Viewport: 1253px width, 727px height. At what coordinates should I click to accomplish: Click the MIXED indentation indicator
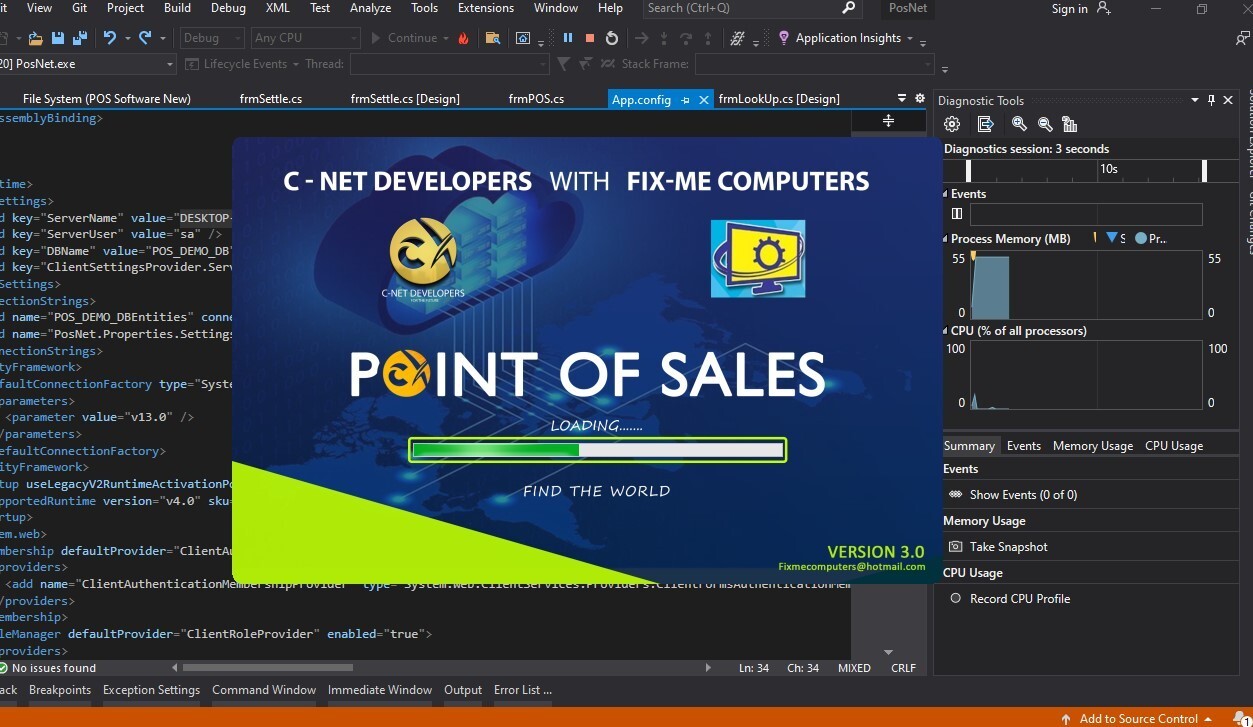pos(854,668)
